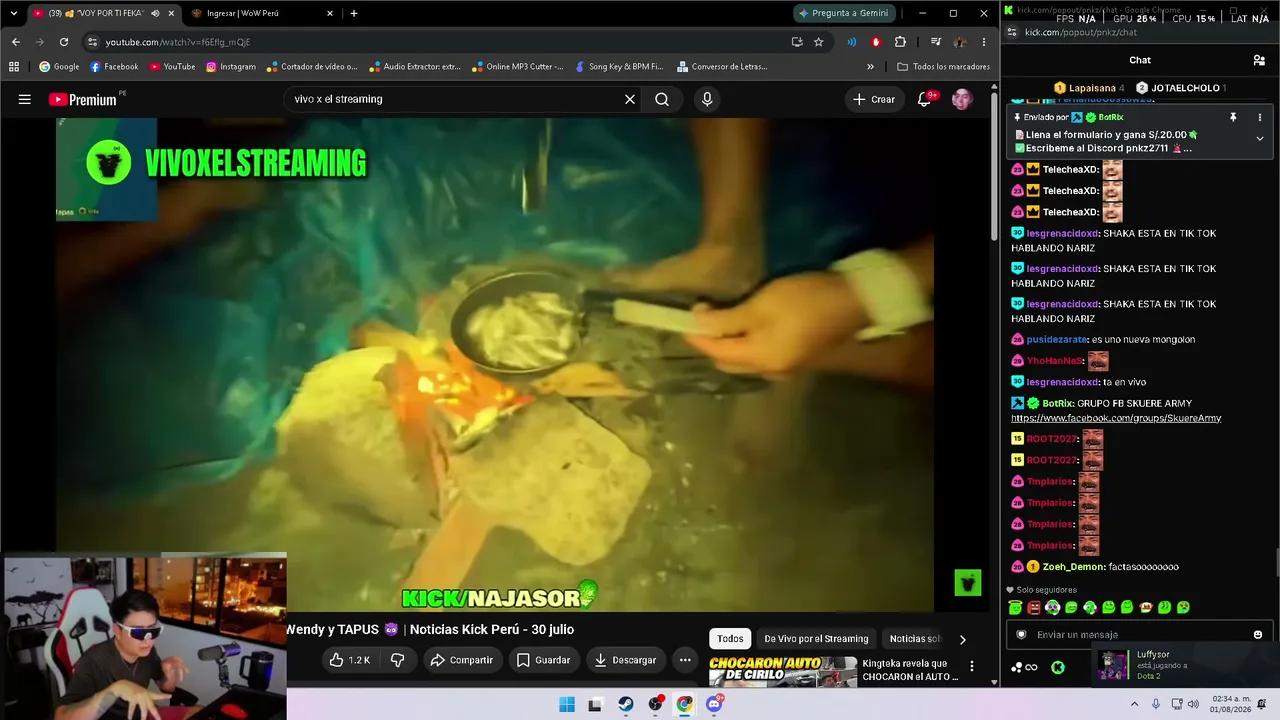1280x720 pixels.
Task: Expand Chrome tab search dropdown
Action: [13, 13]
